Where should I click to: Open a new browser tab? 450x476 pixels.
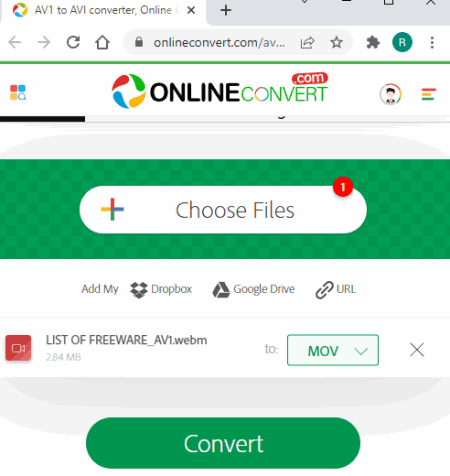226,10
